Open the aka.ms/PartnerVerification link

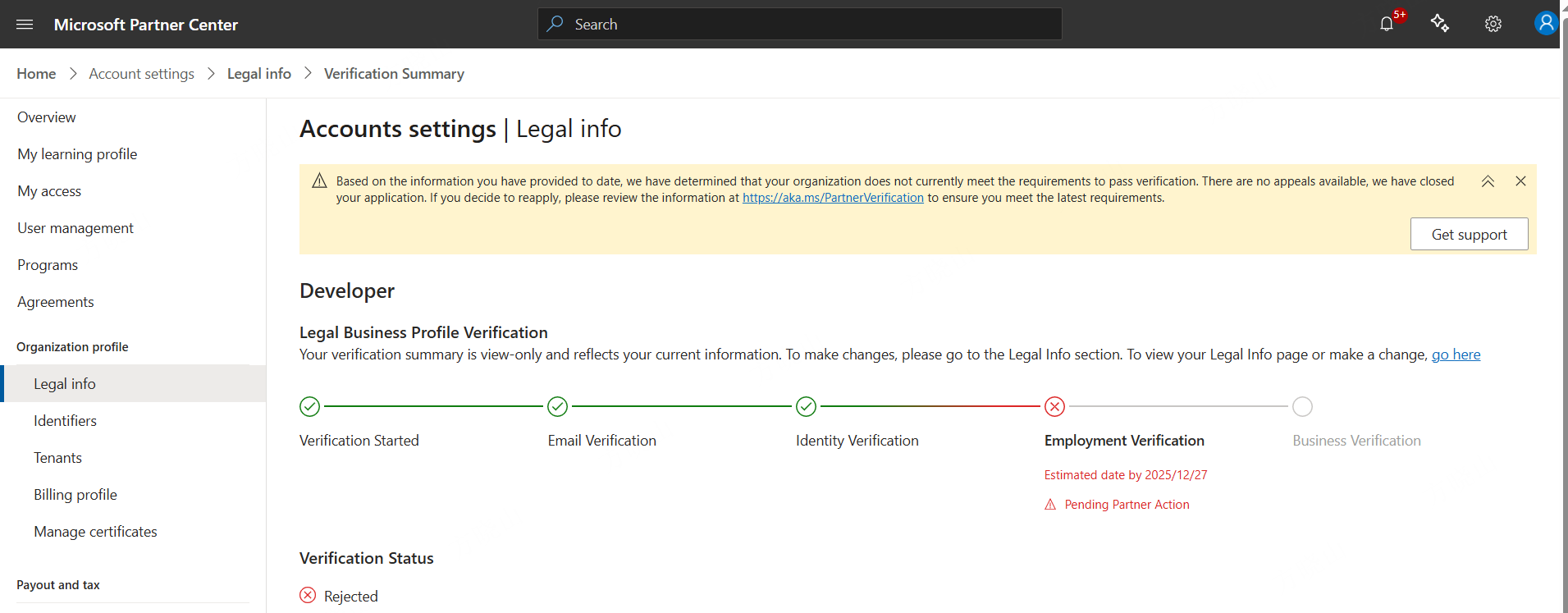(x=833, y=198)
